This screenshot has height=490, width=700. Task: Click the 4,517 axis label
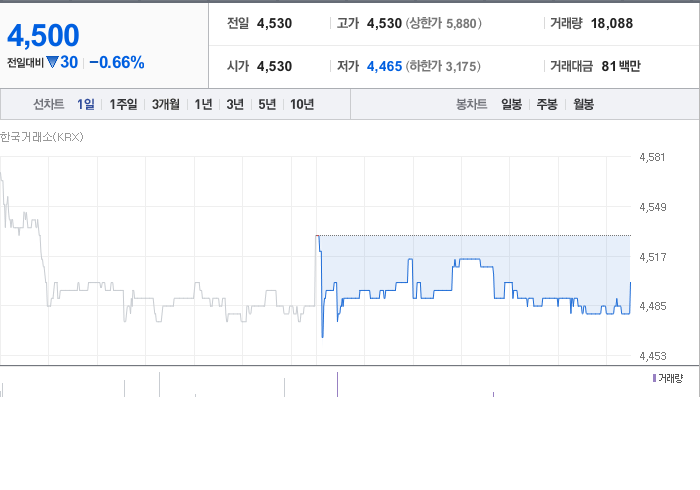653,257
